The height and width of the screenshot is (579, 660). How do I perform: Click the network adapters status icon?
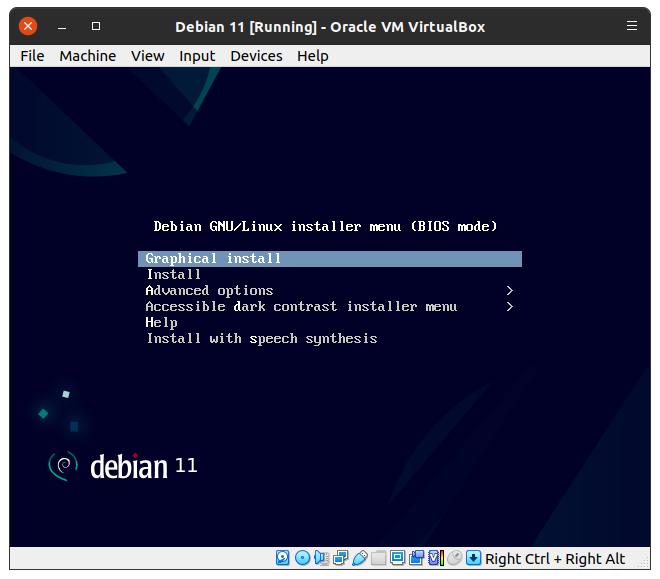coord(341,558)
